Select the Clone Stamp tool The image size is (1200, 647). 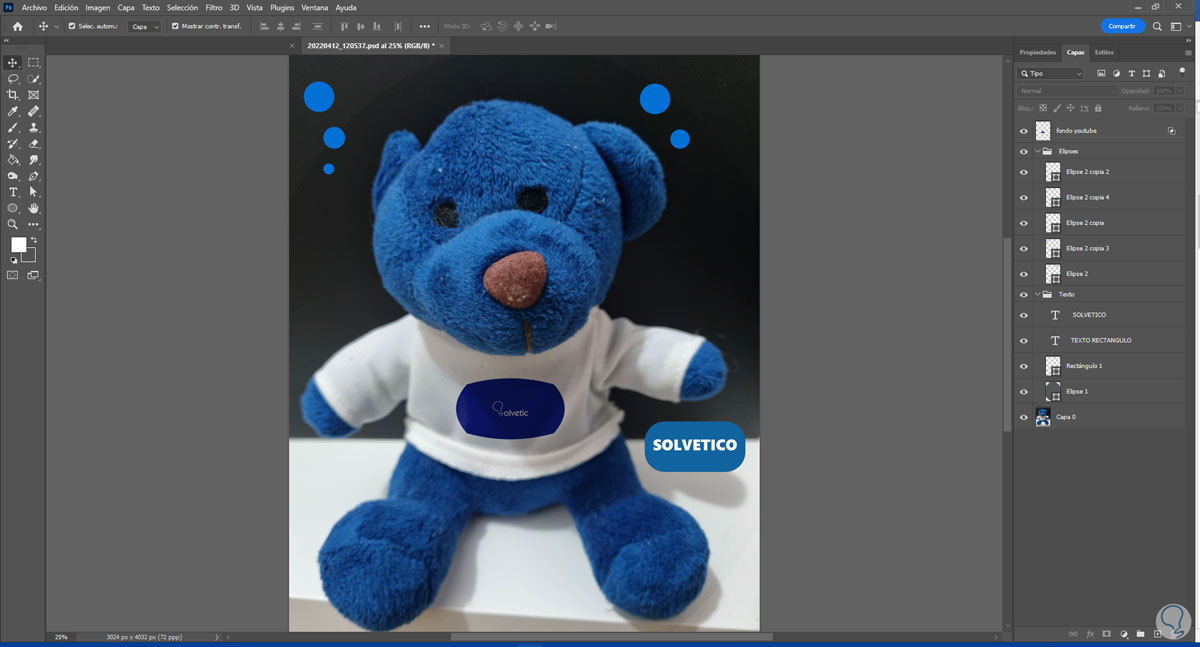point(34,127)
